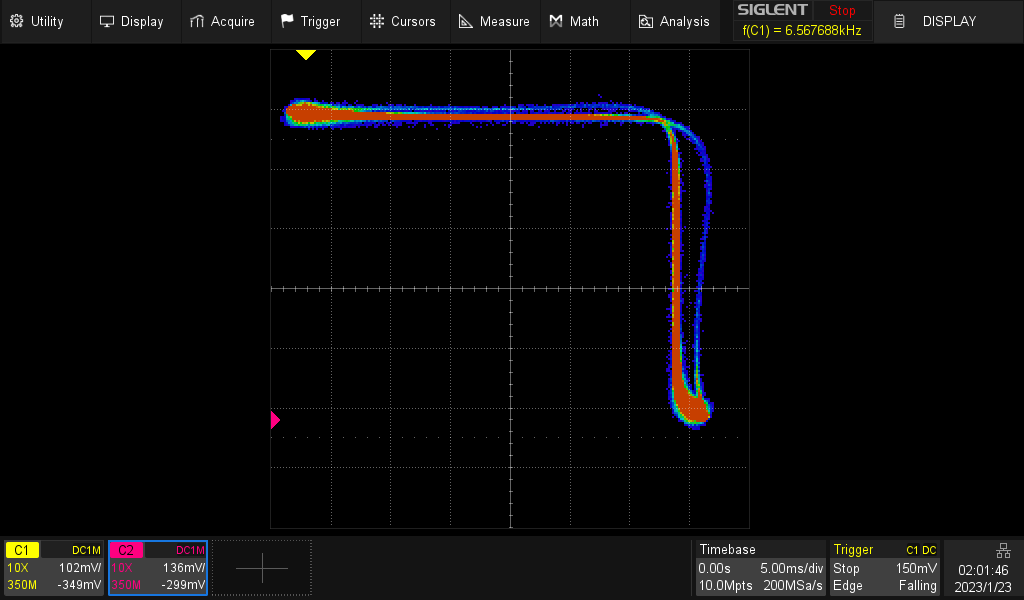Open the Cursors menu

pos(402,21)
